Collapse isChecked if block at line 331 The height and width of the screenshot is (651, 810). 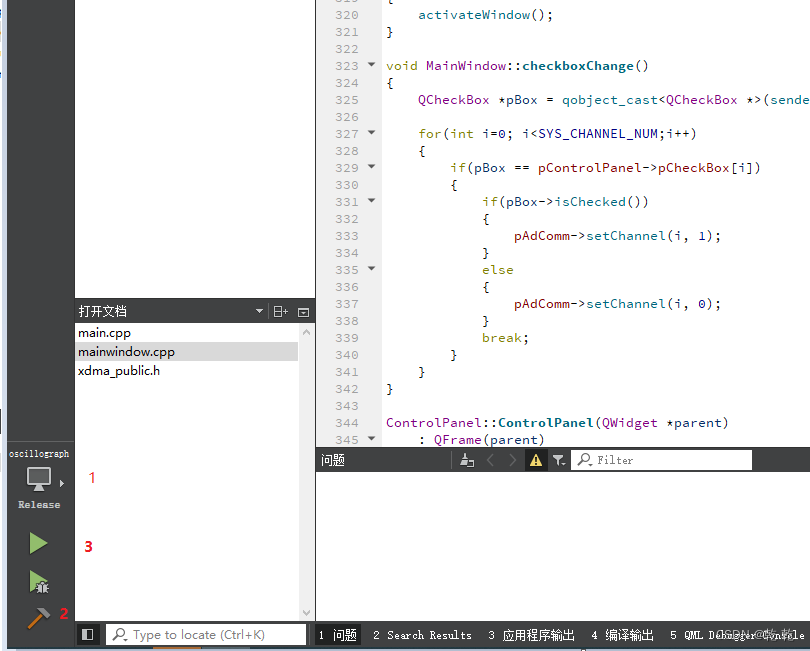point(371,200)
